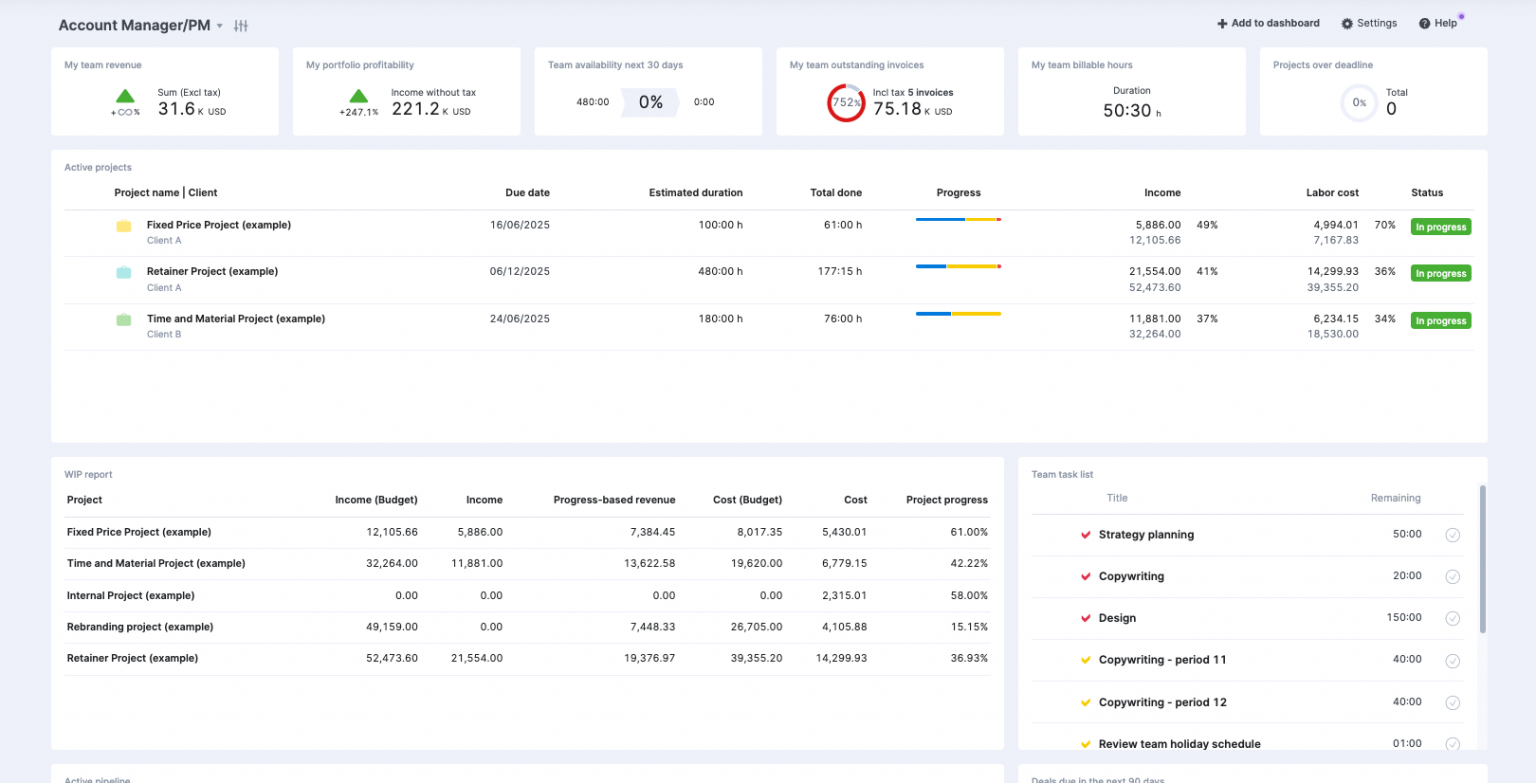Complete the Review team holiday schedule task
The image size is (1536, 783).
click(1453, 743)
